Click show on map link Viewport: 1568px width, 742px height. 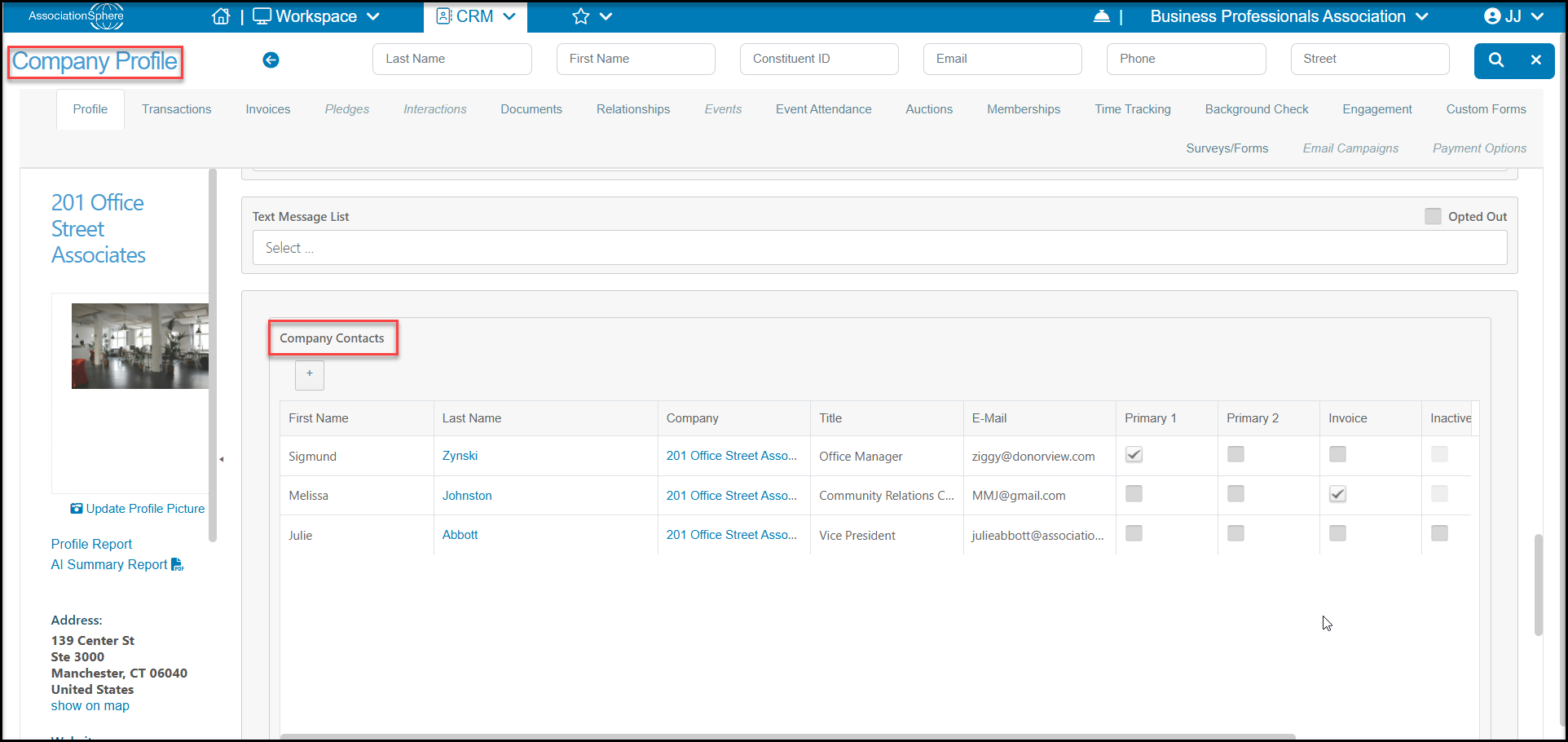point(90,706)
